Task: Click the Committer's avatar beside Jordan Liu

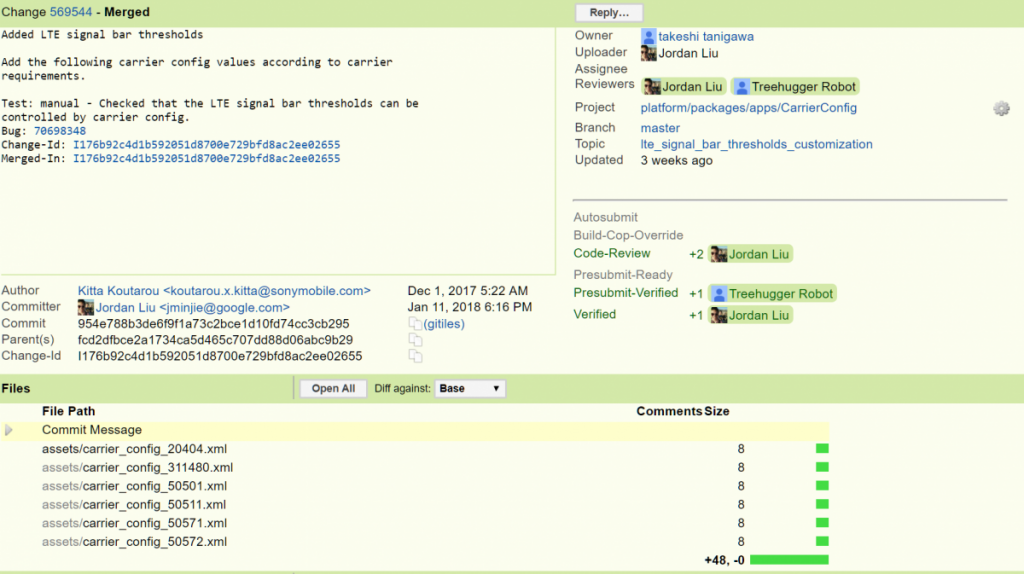Action: tap(86, 308)
